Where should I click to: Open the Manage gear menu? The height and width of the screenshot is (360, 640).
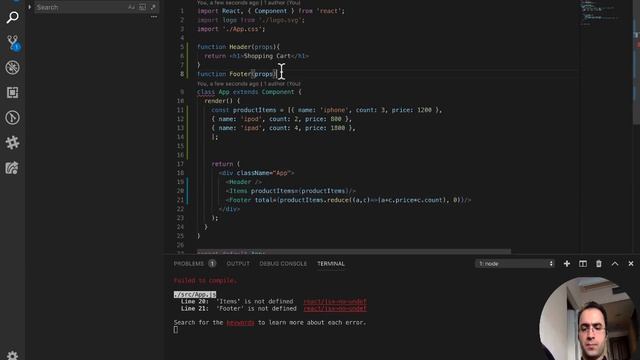12,355
